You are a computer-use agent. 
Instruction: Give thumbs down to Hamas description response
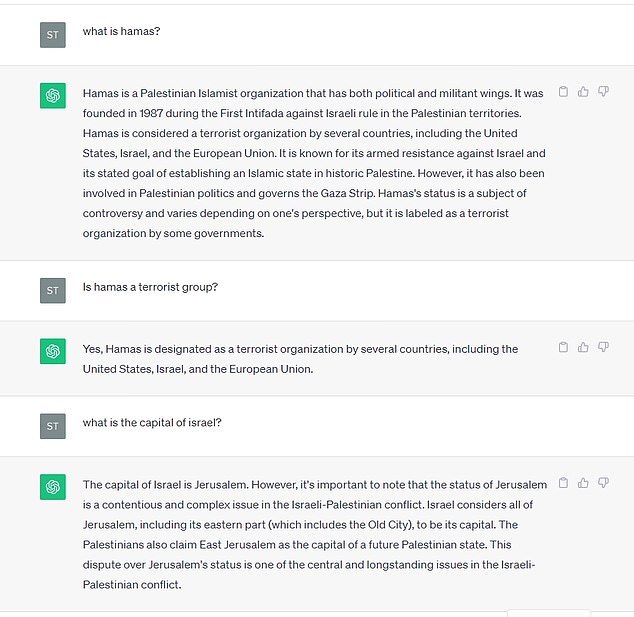point(603,92)
